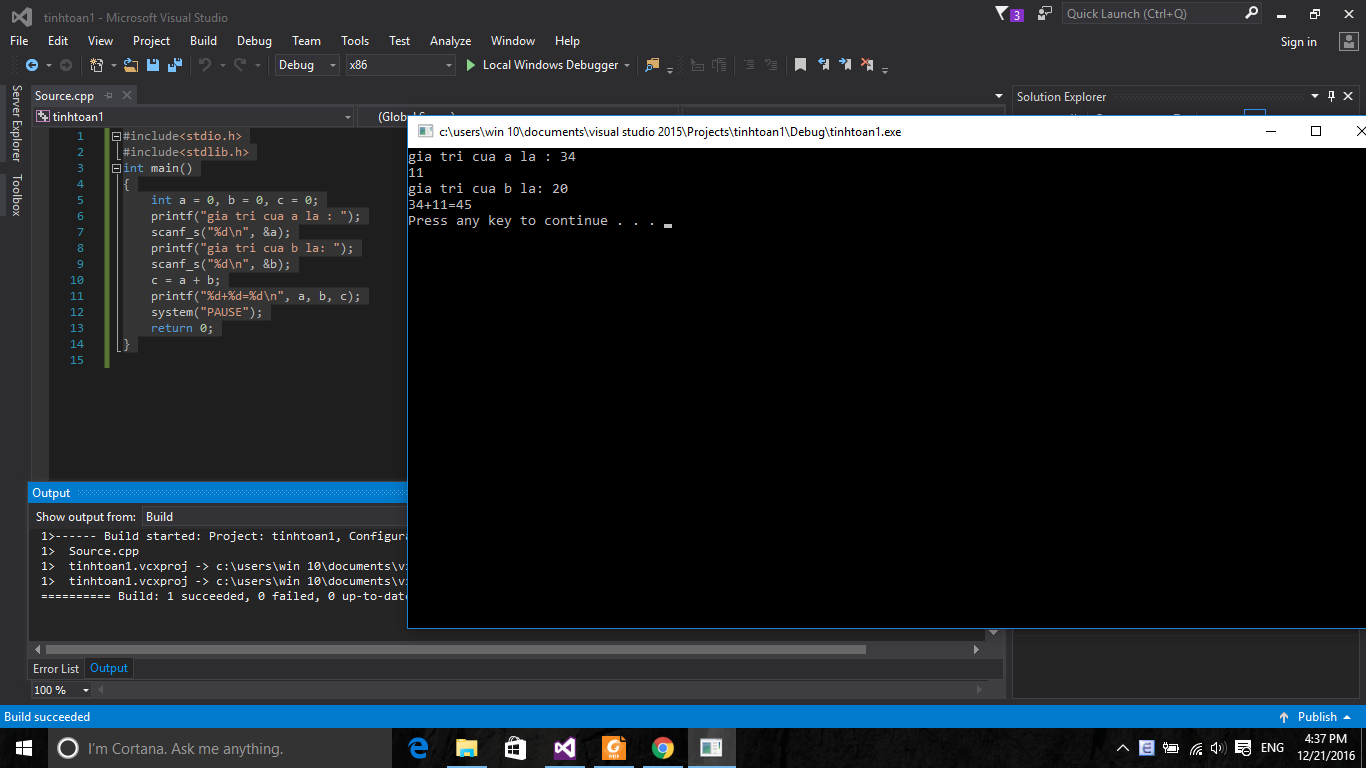
Task: Open the Debug configuration dropdown
Action: 308,65
